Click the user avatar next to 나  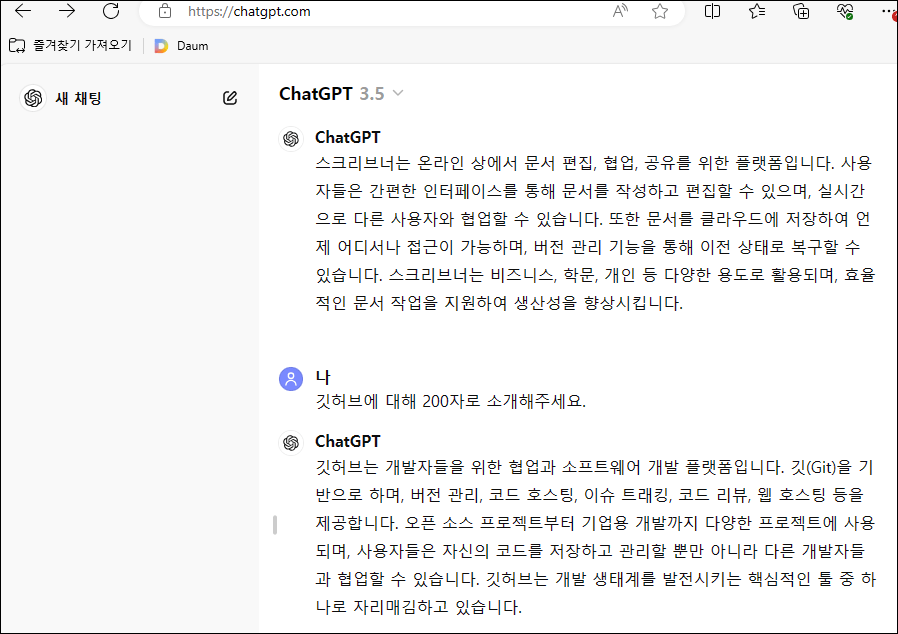pyautogui.click(x=291, y=379)
